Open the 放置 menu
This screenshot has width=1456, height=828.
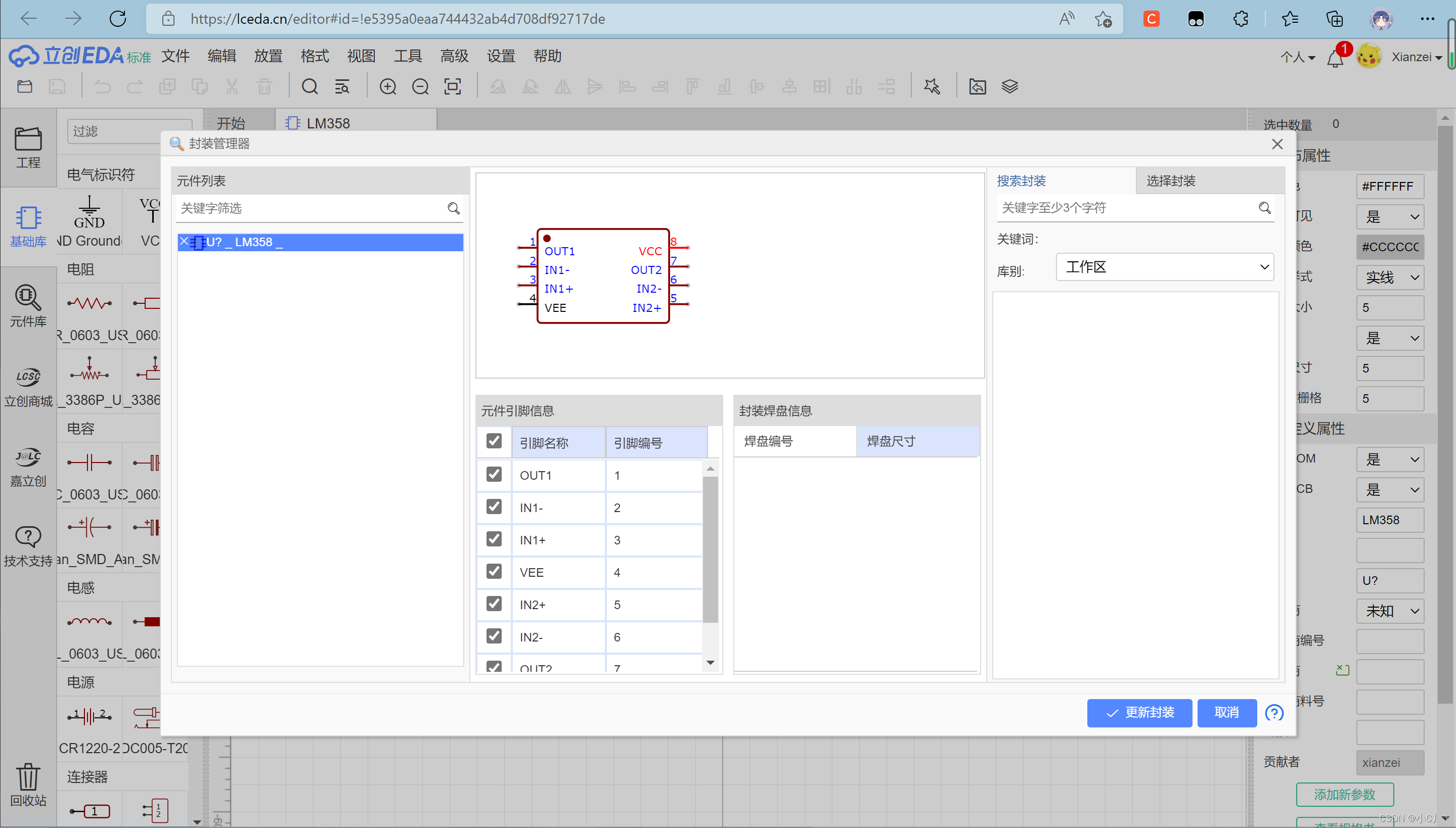[268, 56]
